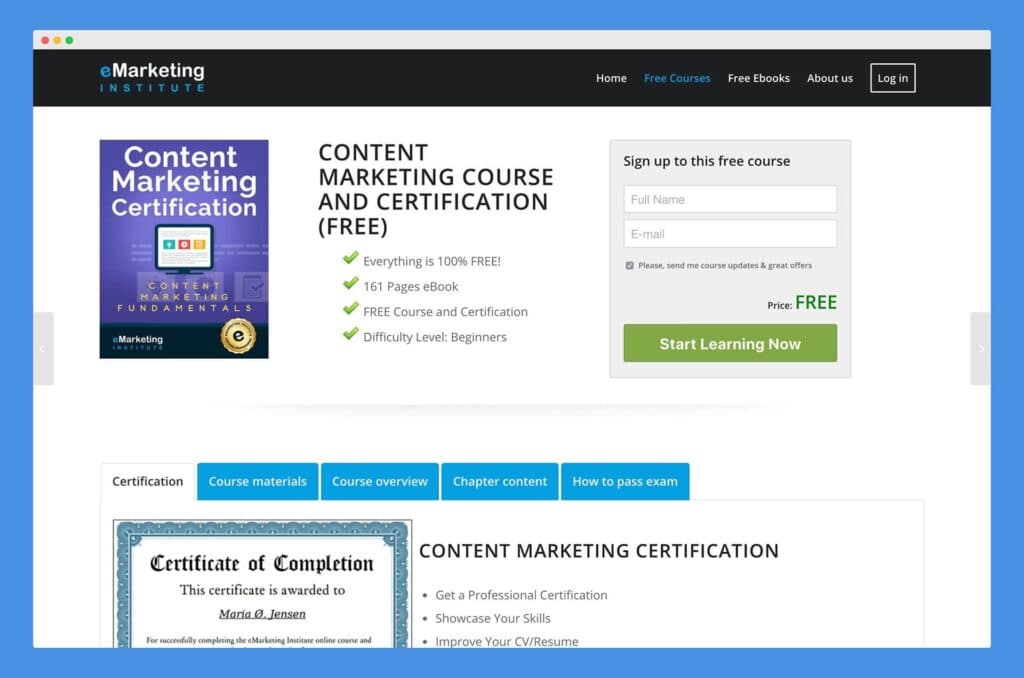Click the eMarketing Institute logo
This screenshot has height=678, width=1024.
(x=151, y=77)
